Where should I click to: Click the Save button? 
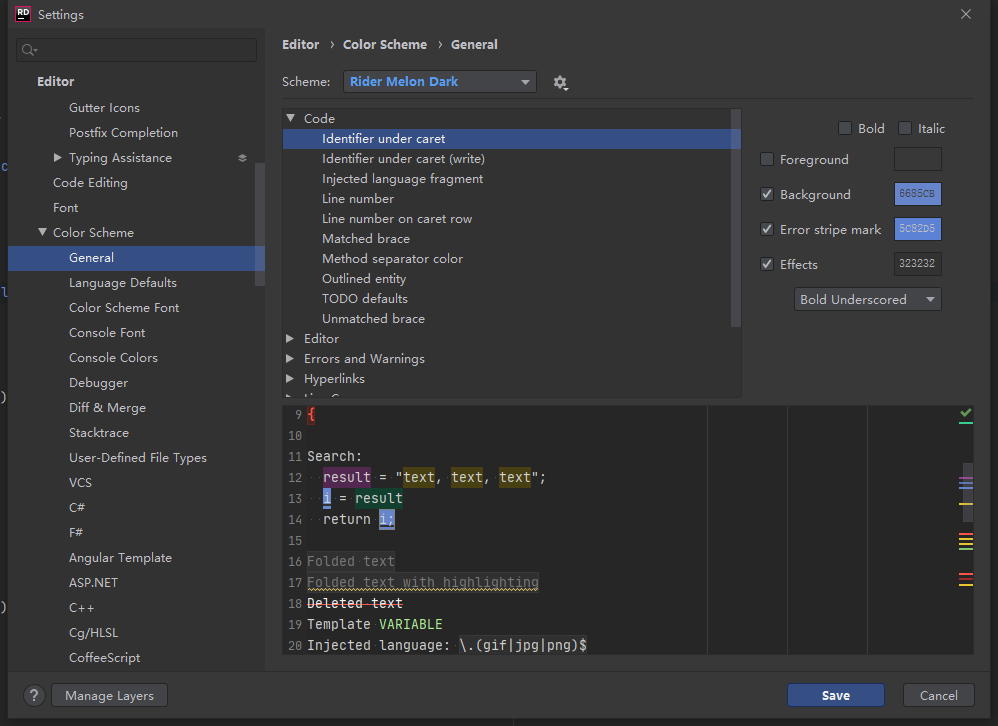pyautogui.click(x=836, y=695)
